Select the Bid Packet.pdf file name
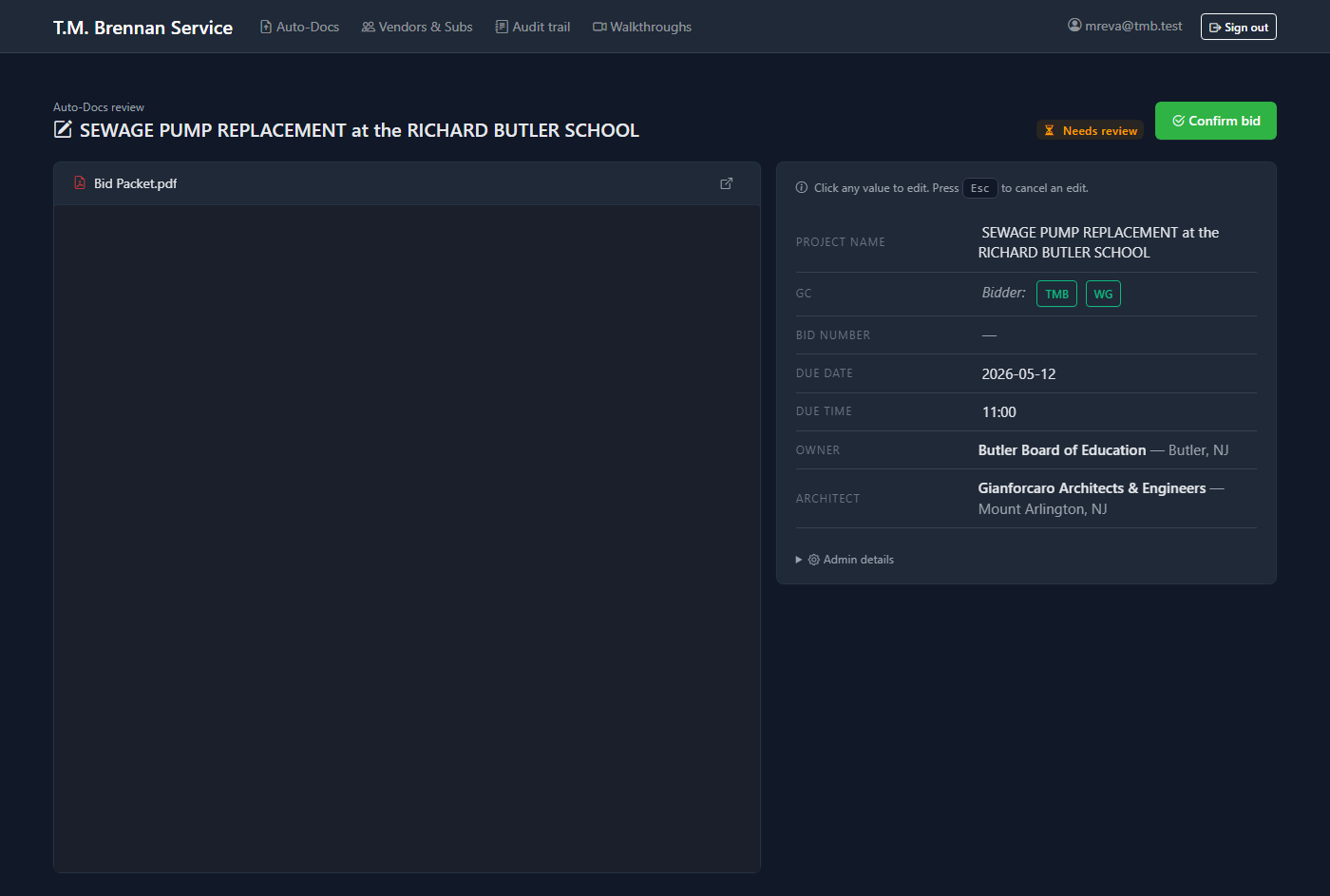1330x896 pixels. pyautogui.click(x=135, y=183)
